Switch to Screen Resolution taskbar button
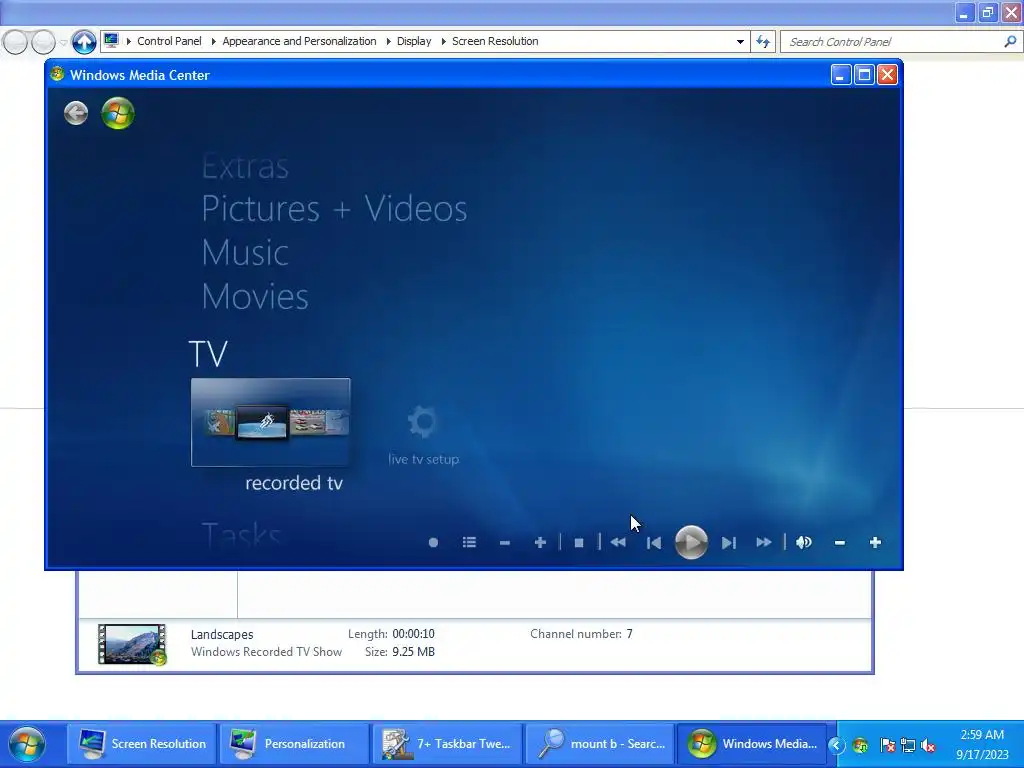 141,744
